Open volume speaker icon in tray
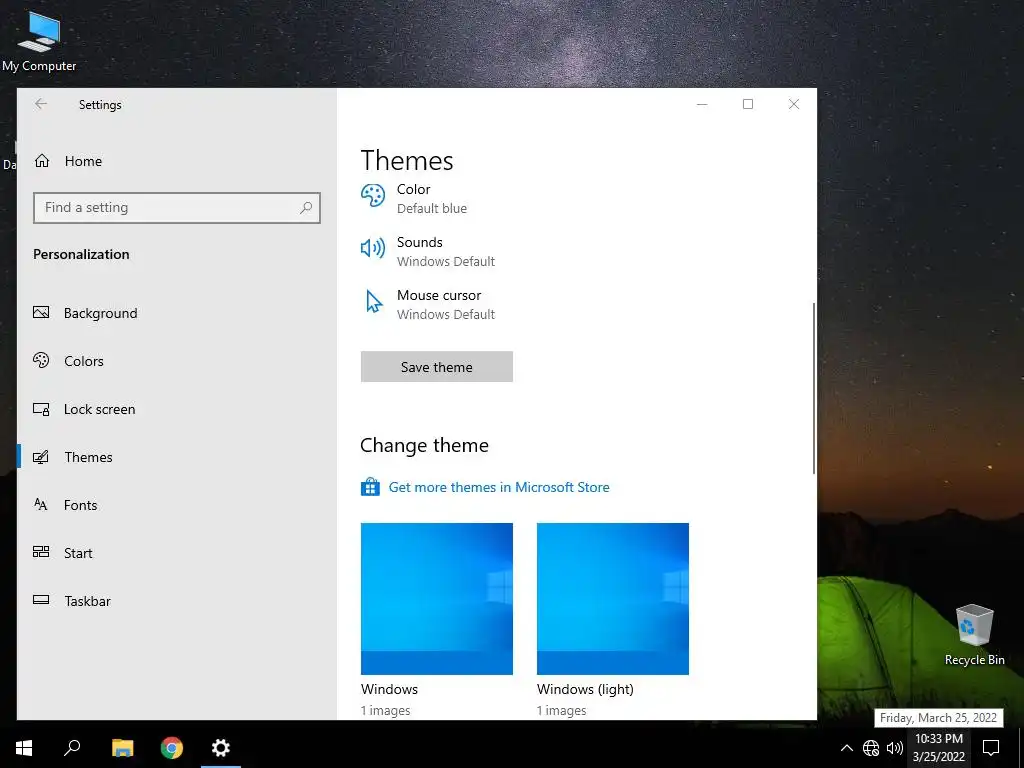 click(x=895, y=748)
